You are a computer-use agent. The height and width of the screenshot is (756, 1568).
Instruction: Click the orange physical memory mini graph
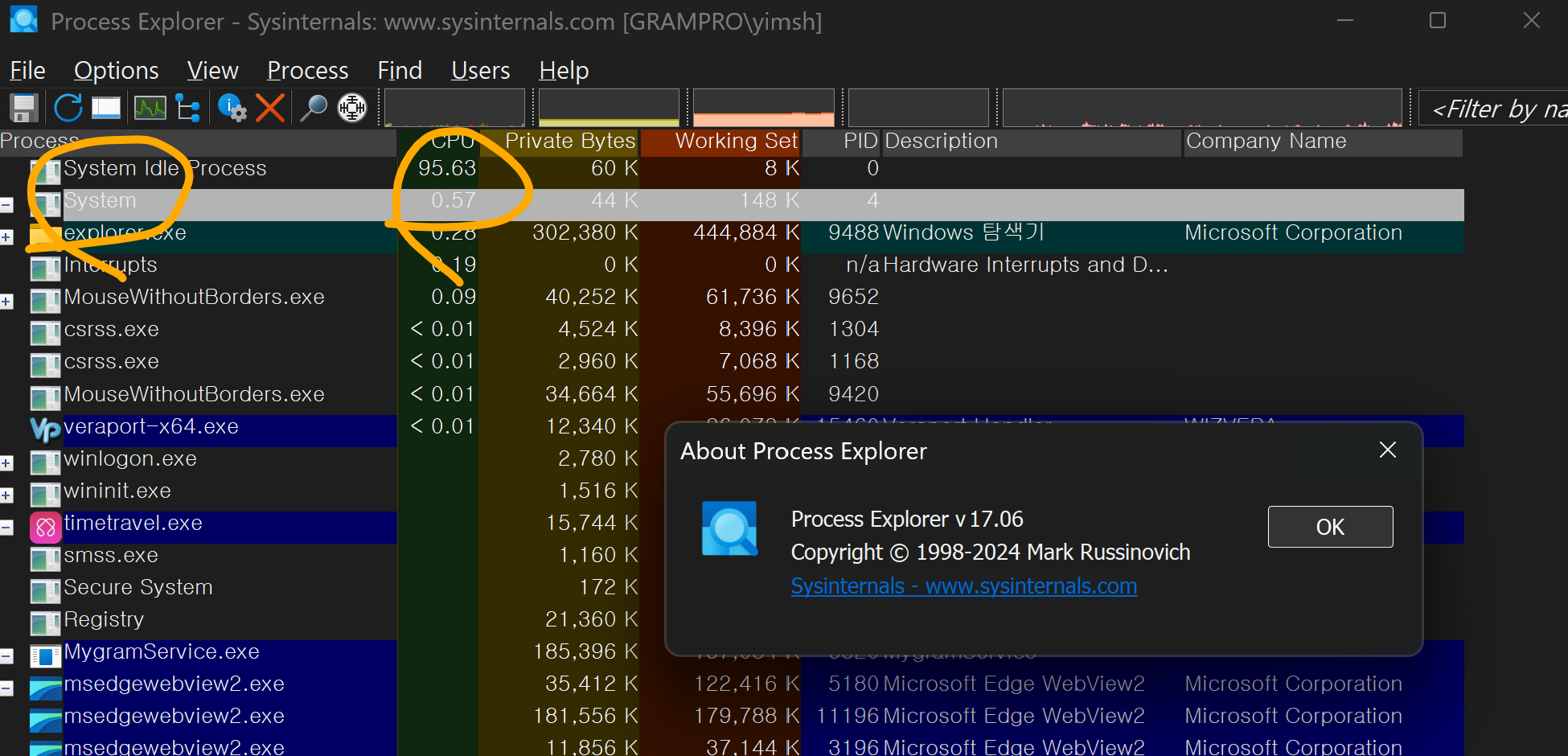point(764,108)
